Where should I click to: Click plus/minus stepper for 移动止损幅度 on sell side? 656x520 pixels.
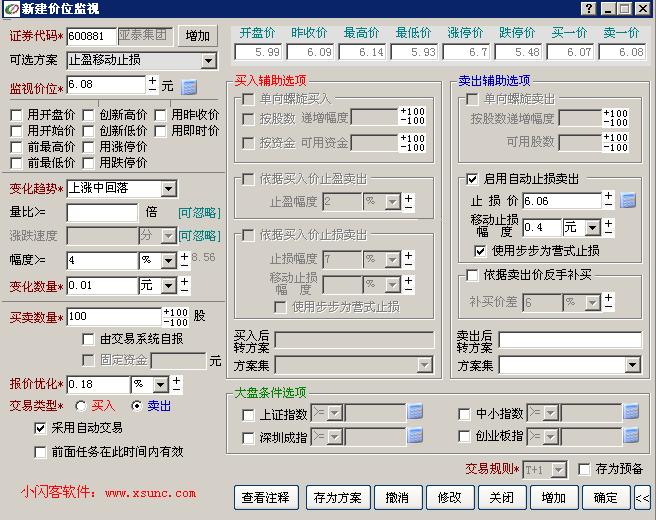(608, 227)
